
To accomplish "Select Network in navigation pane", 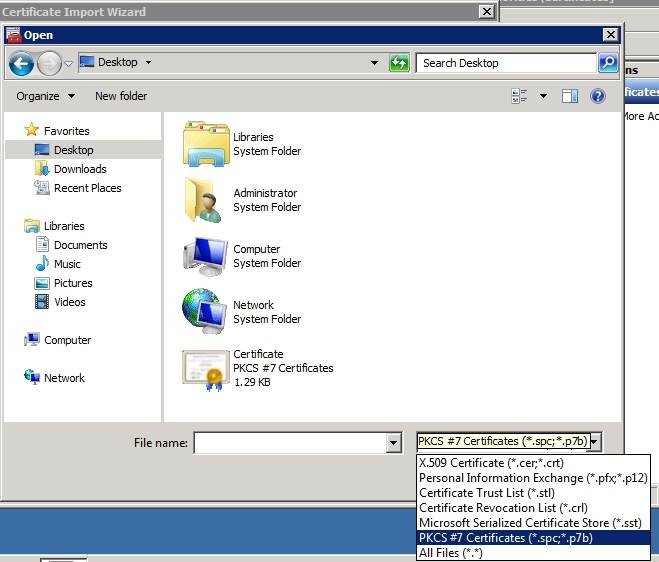I will (x=64, y=378).
